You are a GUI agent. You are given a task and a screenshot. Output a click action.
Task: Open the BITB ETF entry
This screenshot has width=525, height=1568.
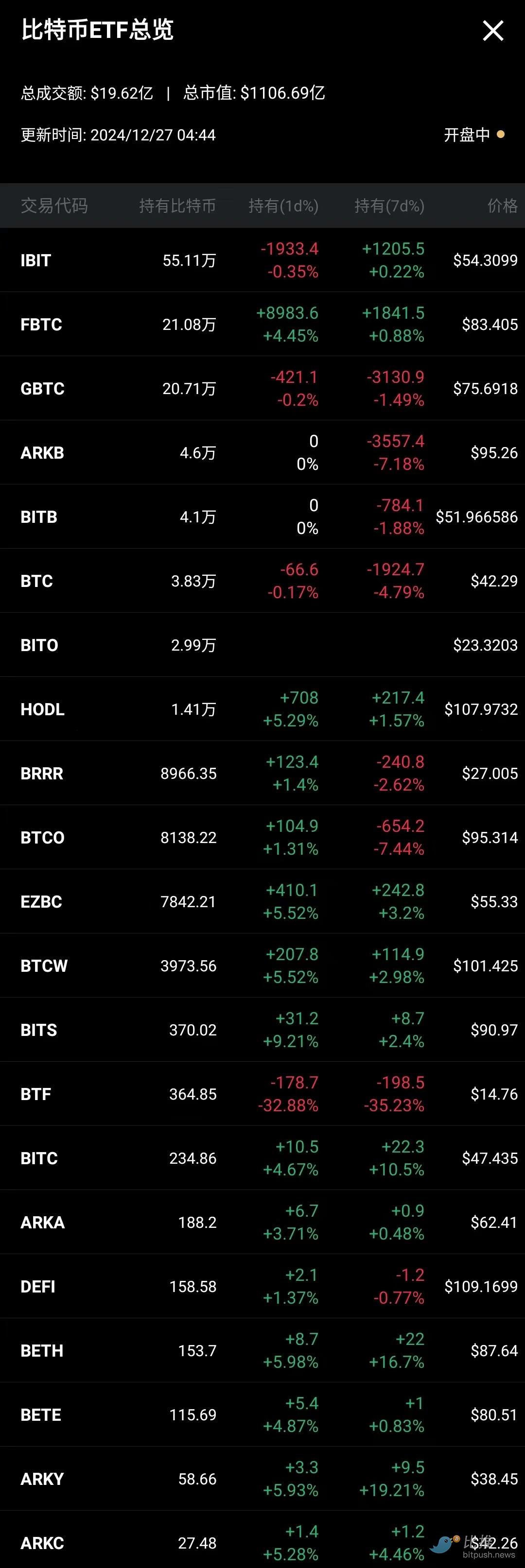(39, 517)
